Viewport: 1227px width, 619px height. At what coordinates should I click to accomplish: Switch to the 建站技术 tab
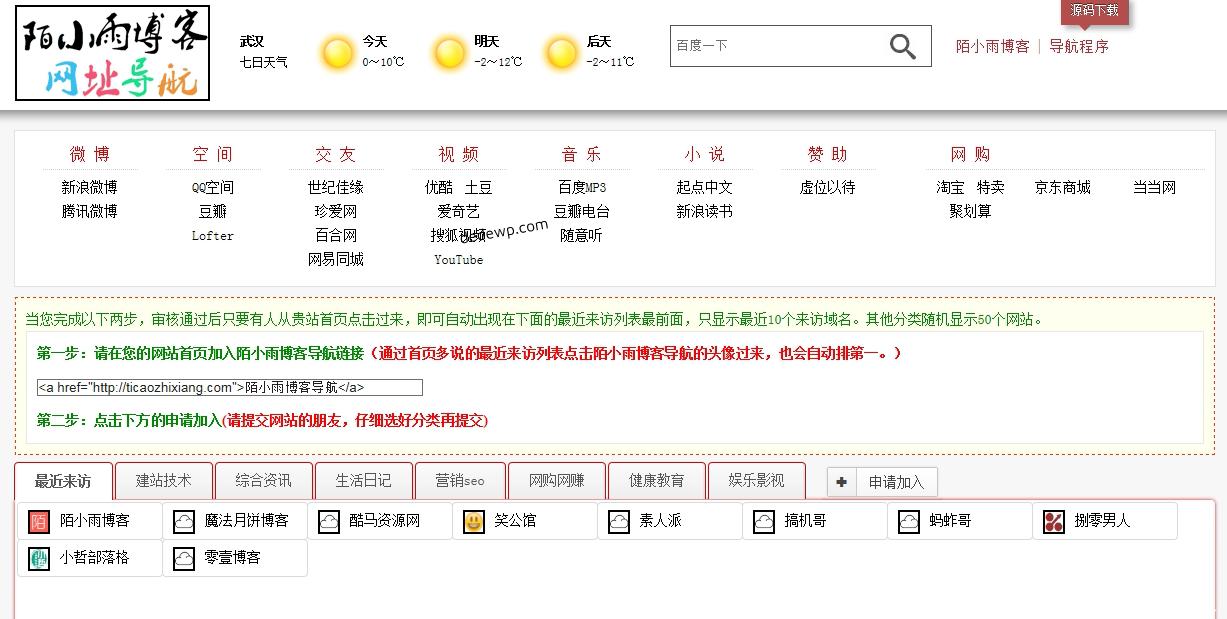tap(164, 481)
